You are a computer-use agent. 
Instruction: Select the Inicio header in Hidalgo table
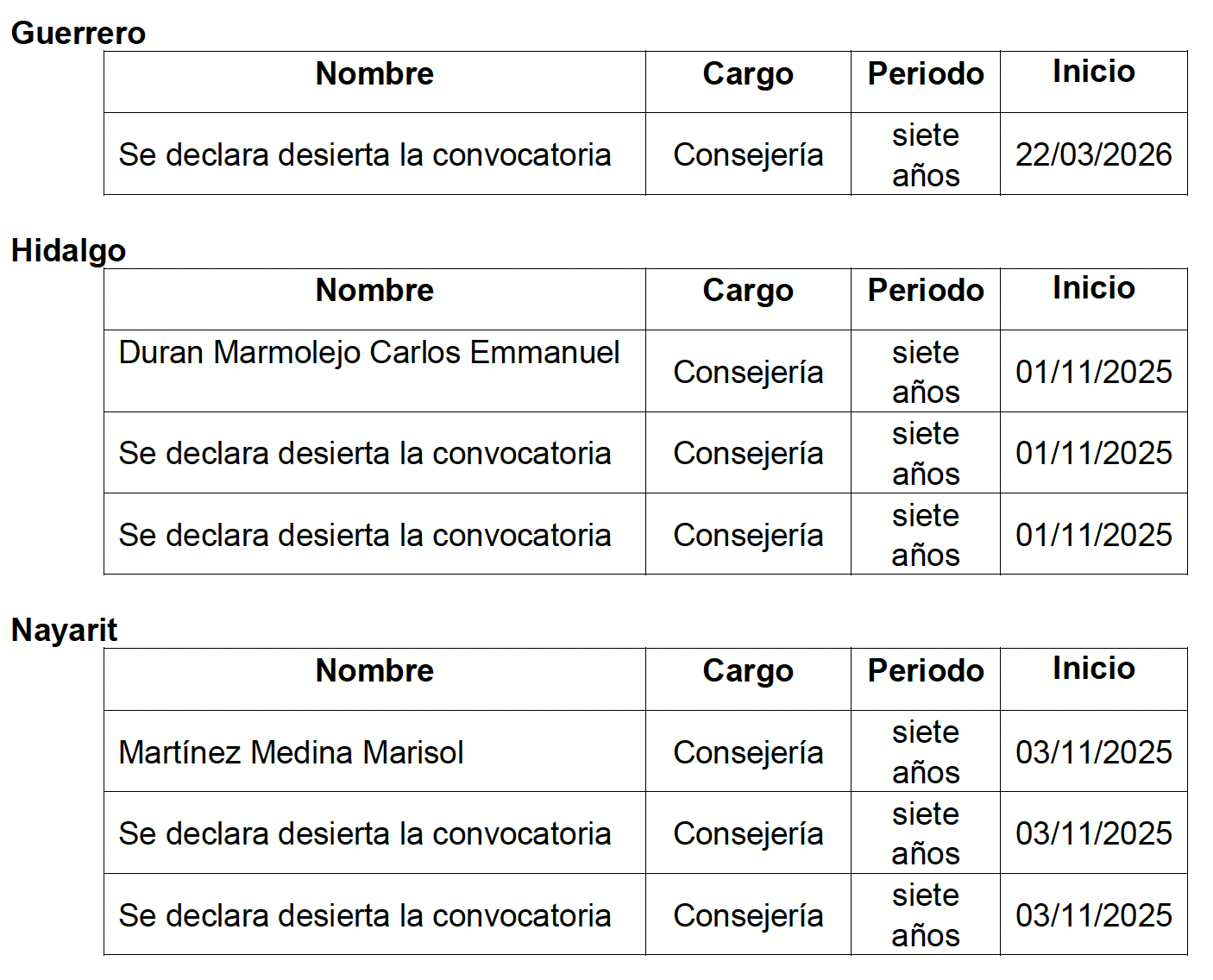point(1093,288)
